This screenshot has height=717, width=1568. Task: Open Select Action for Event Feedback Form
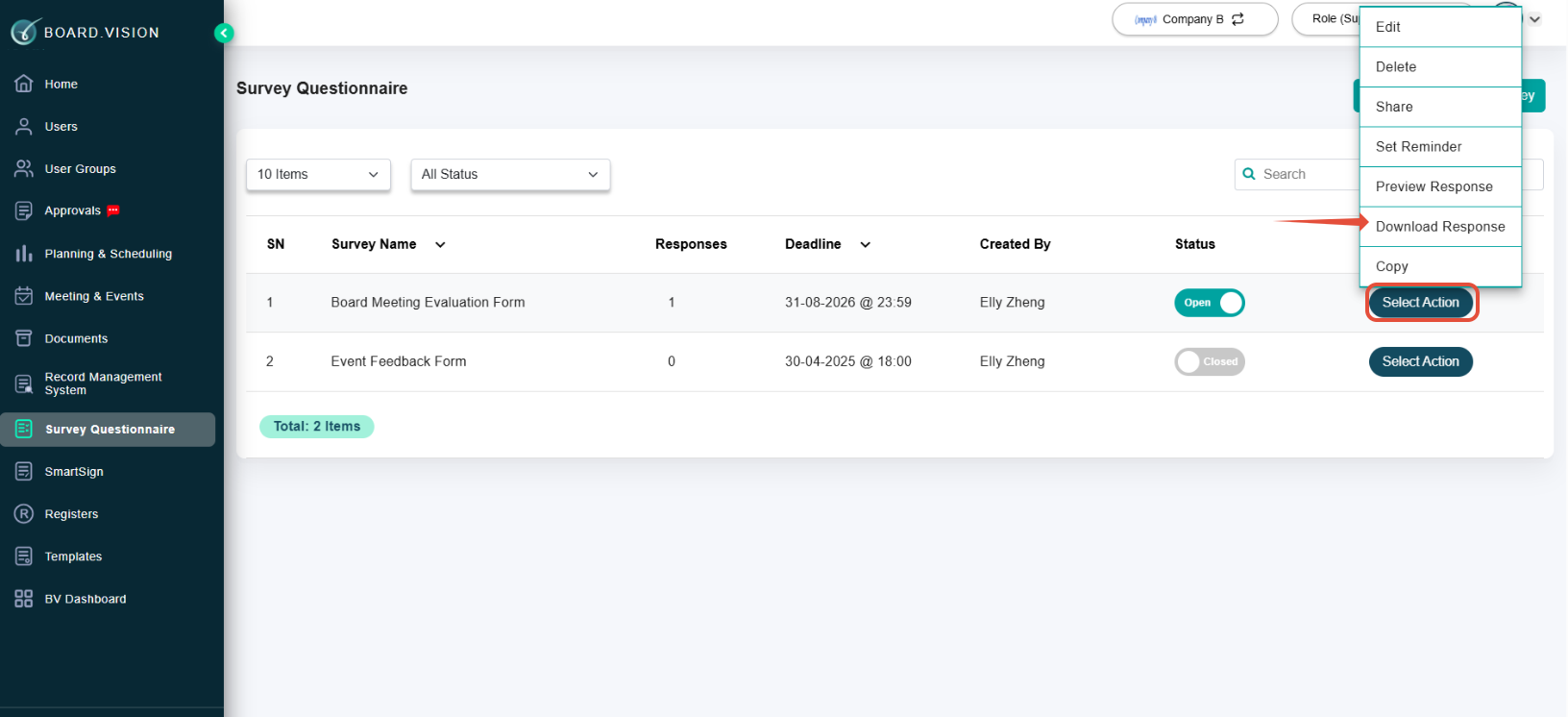click(x=1421, y=361)
